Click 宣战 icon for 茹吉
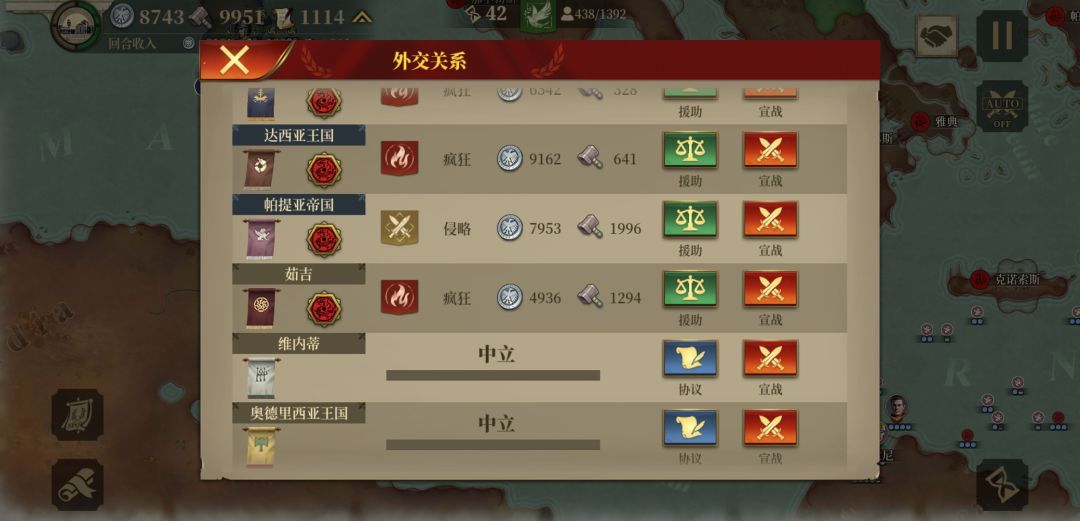This screenshot has width=1080, height=521. coord(770,289)
